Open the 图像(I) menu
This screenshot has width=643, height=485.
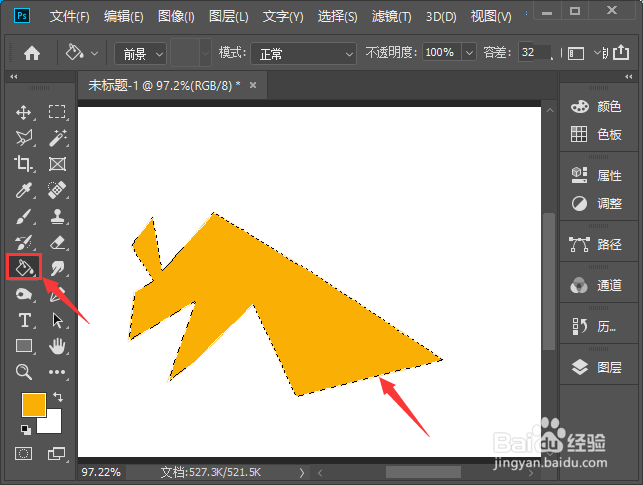pos(176,16)
